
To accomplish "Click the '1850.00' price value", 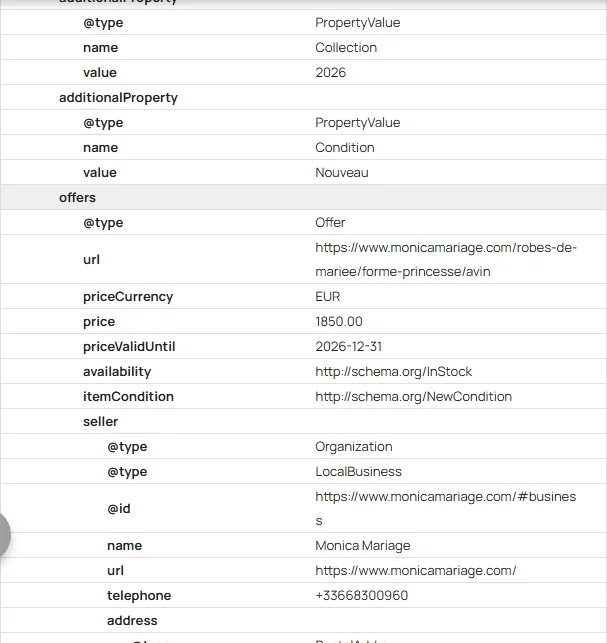I will pos(339,322).
